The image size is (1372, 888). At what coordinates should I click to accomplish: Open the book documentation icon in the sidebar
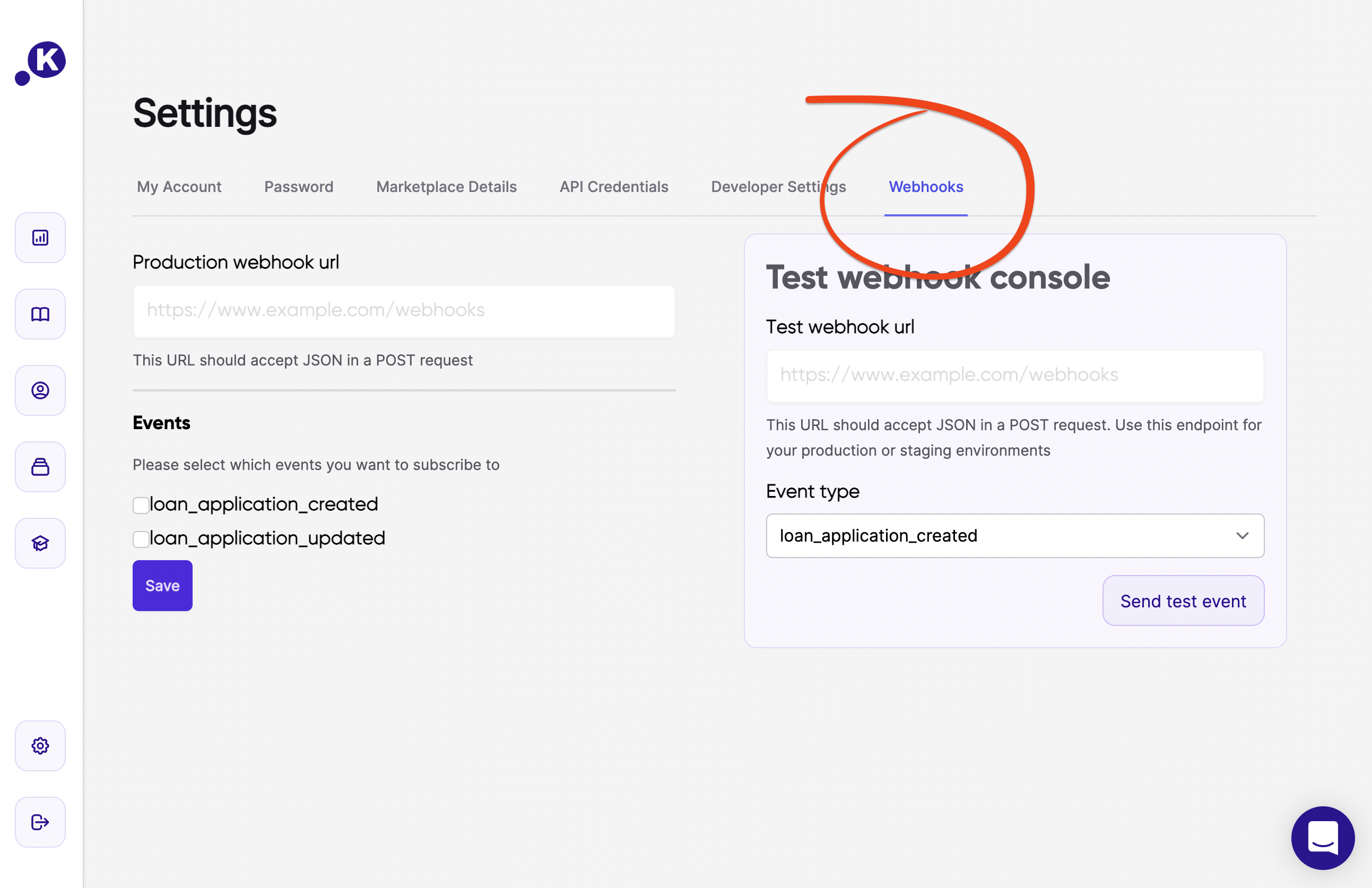(x=40, y=314)
